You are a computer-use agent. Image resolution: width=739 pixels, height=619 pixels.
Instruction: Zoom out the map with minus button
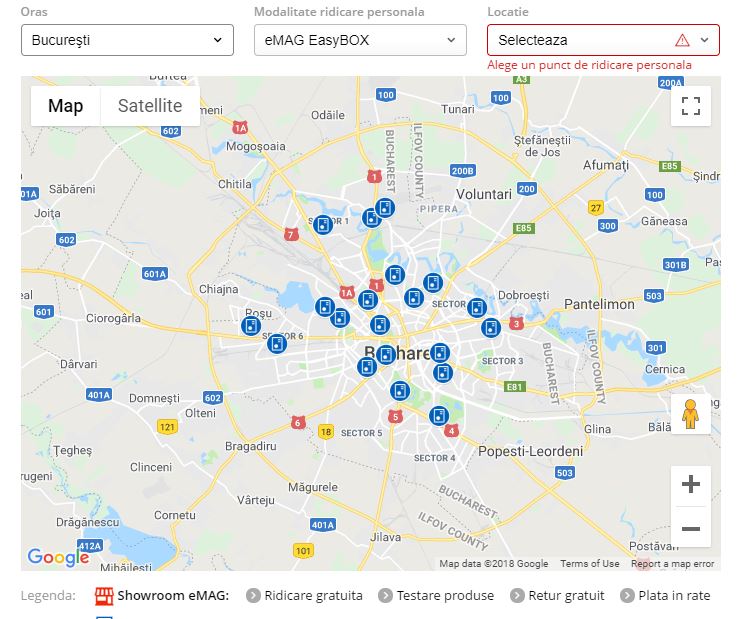690,528
